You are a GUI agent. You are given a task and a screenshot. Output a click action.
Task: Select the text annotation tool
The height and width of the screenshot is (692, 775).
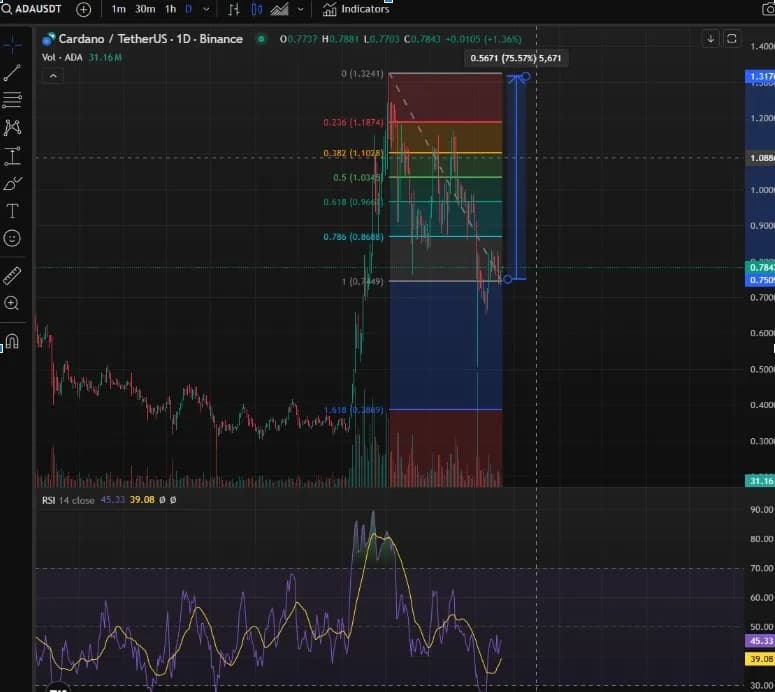coord(12,211)
